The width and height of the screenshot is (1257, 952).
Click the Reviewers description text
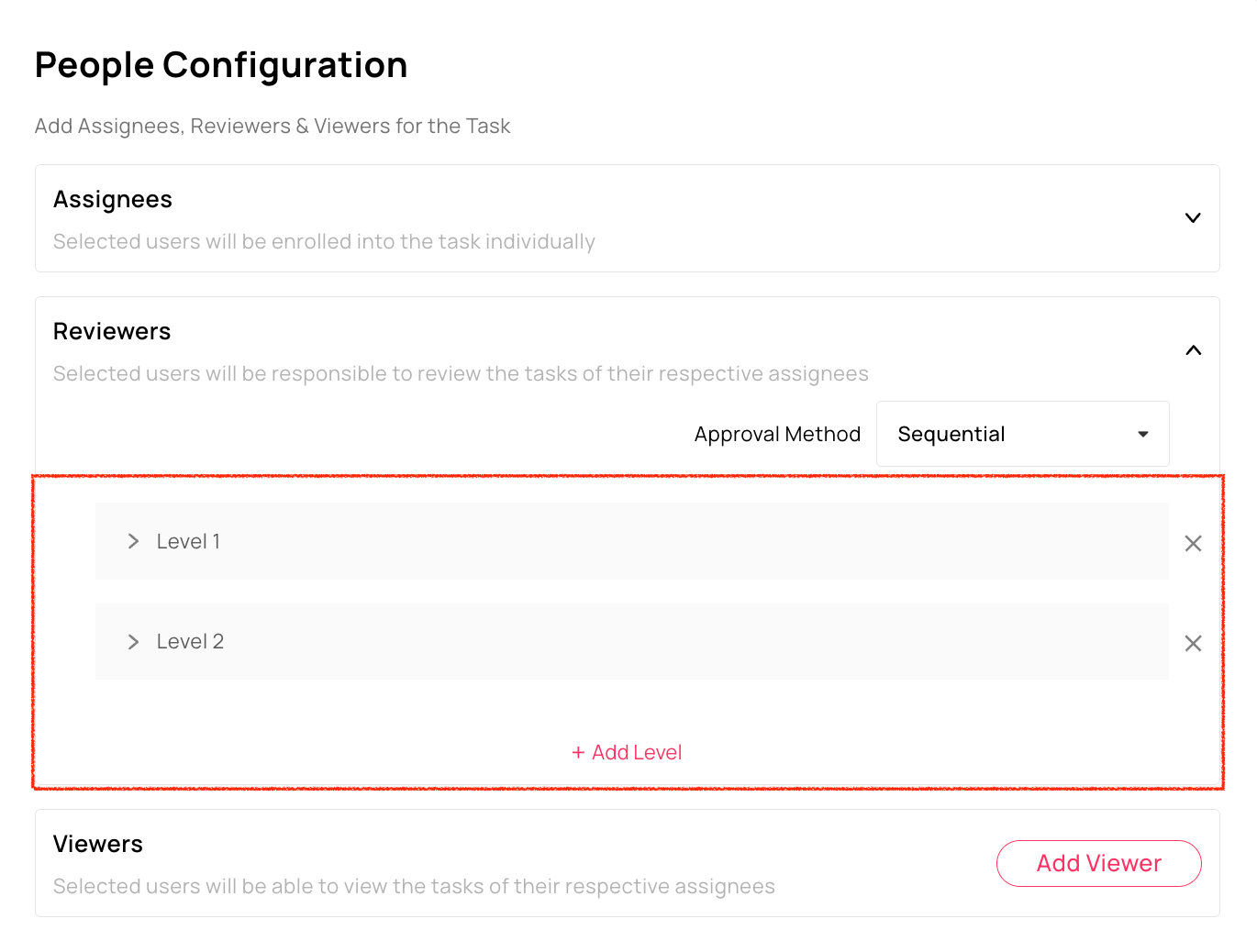click(x=461, y=374)
